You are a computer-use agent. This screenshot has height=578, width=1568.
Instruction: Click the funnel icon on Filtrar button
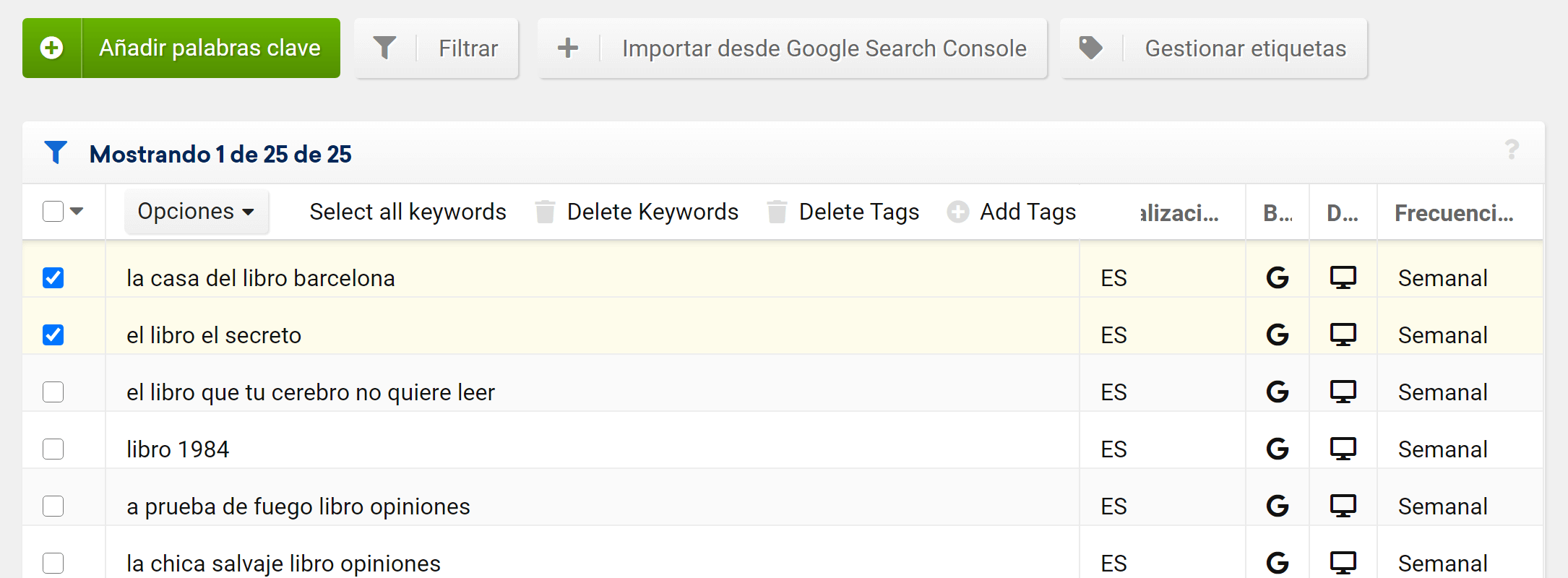click(x=384, y=48)
